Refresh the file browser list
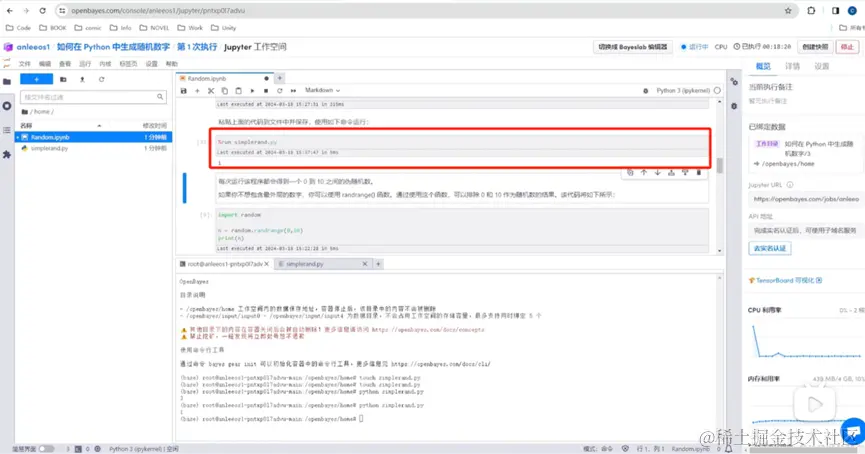 point(102,79)
